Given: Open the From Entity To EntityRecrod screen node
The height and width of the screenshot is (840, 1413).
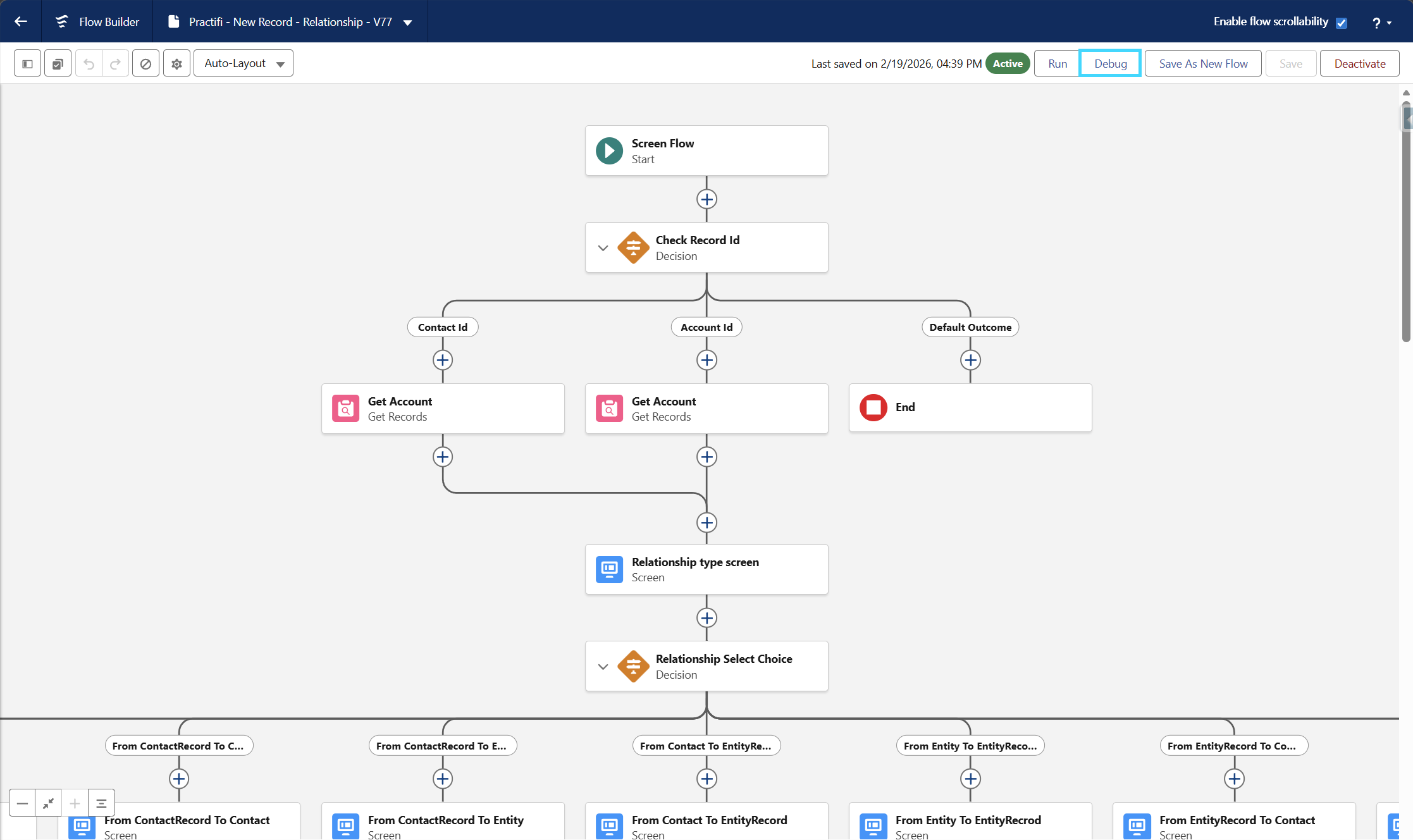Looking at the screenshot, I should click(x=970, y=821).
